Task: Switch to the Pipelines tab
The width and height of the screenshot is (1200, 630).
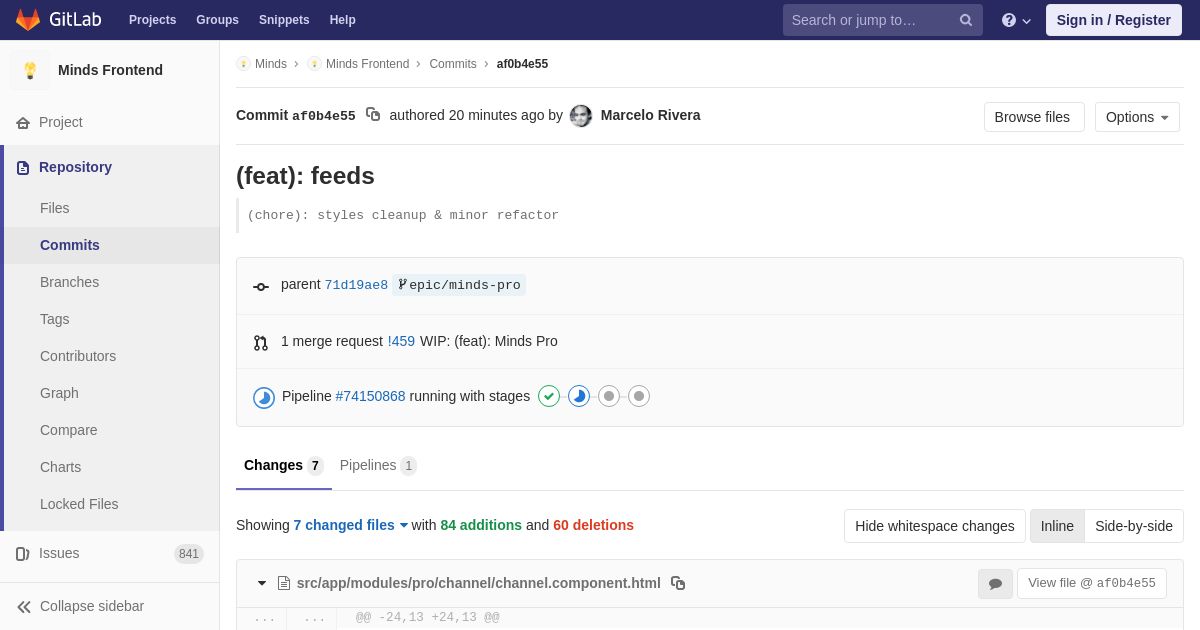Action: 378,466
